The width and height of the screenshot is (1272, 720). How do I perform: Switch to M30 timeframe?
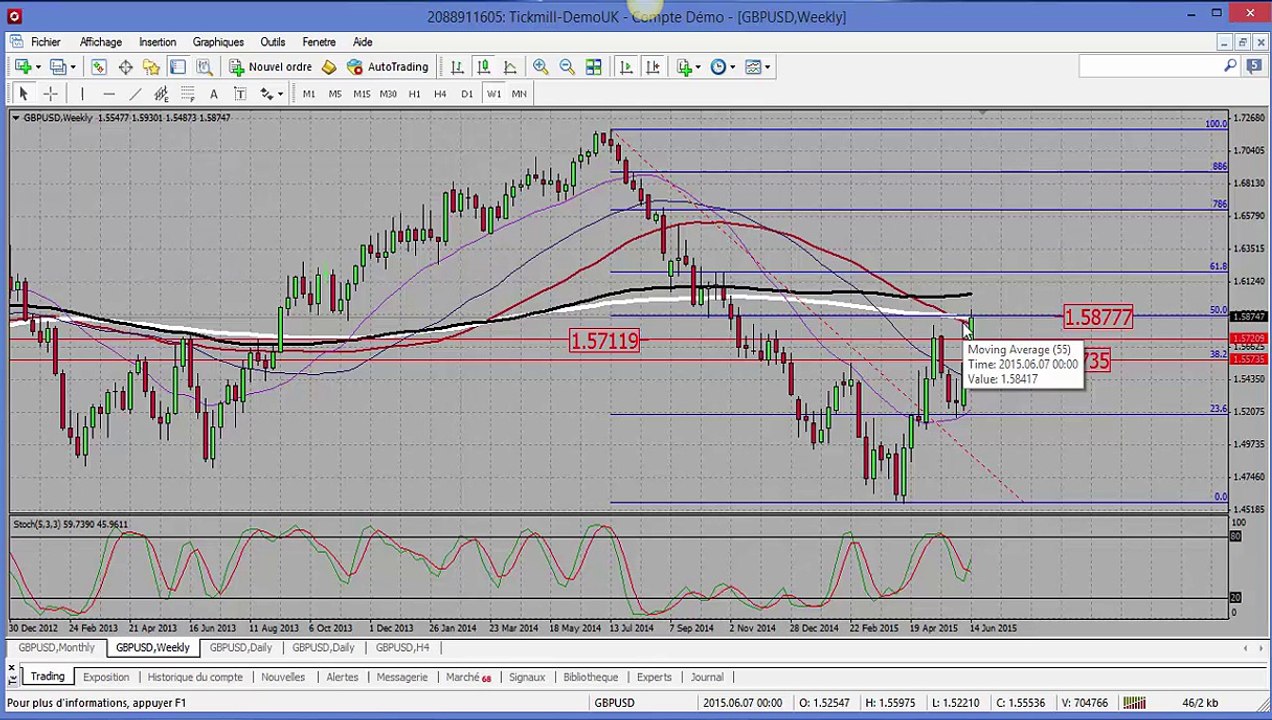388,94
